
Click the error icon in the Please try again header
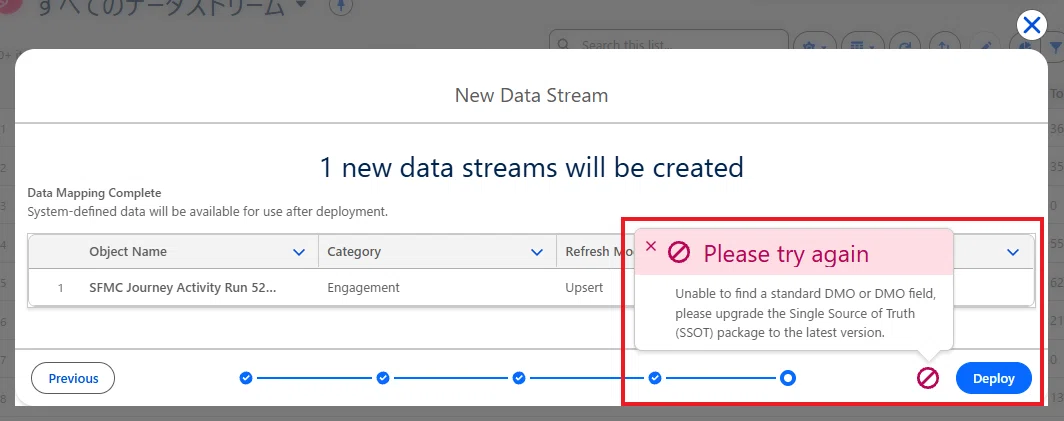pos(679,253)
